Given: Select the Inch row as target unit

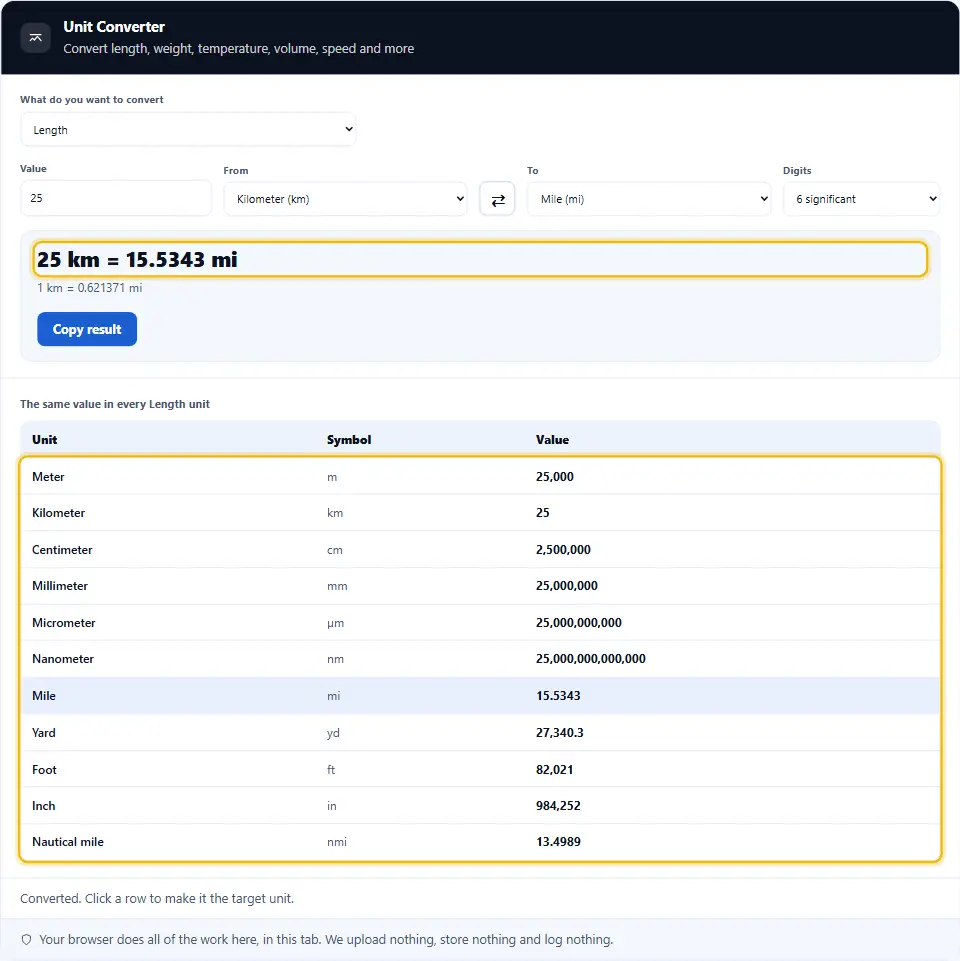Looking at the screenshot, I should (x=480, y=805).
